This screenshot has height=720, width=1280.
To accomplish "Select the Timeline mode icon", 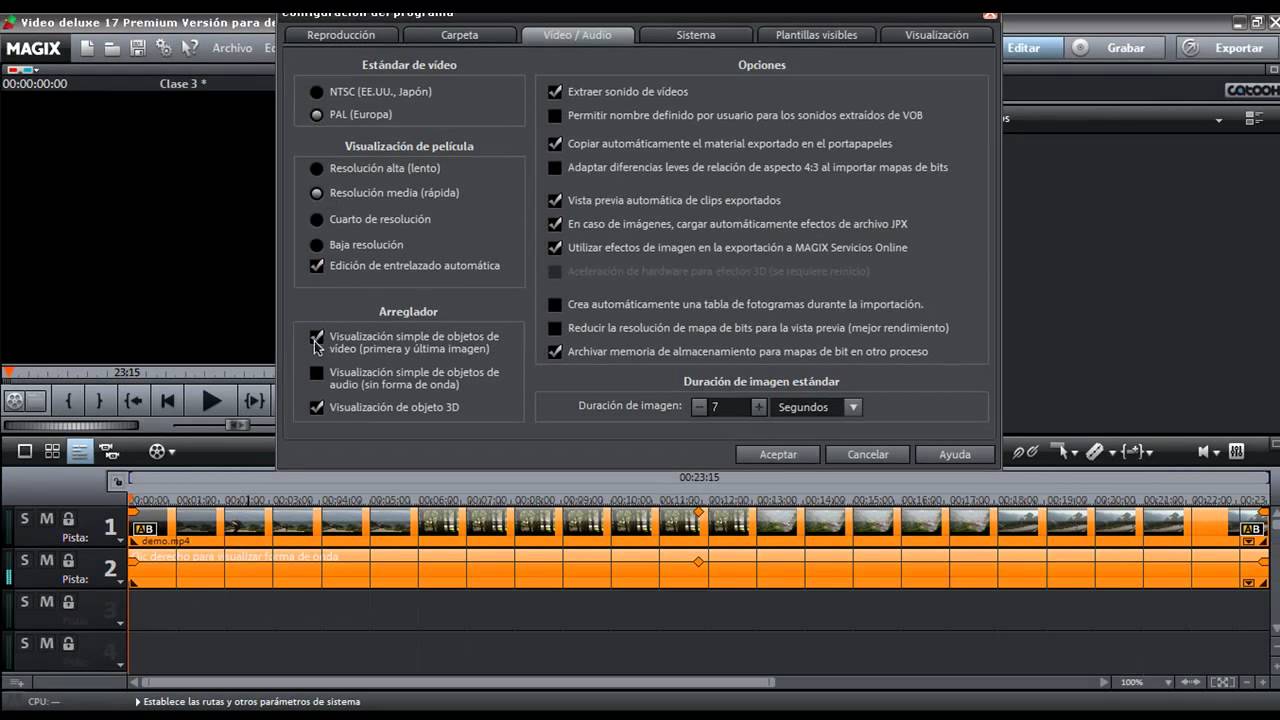I will point(80,451).
